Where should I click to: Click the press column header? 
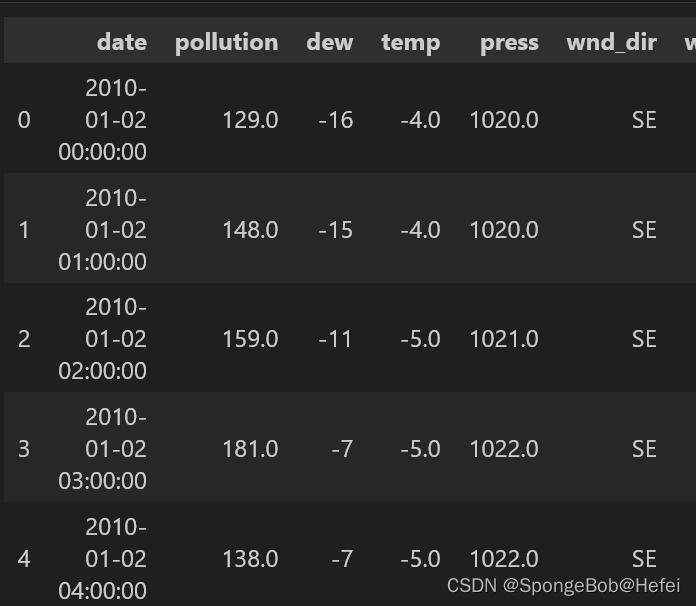509,44
